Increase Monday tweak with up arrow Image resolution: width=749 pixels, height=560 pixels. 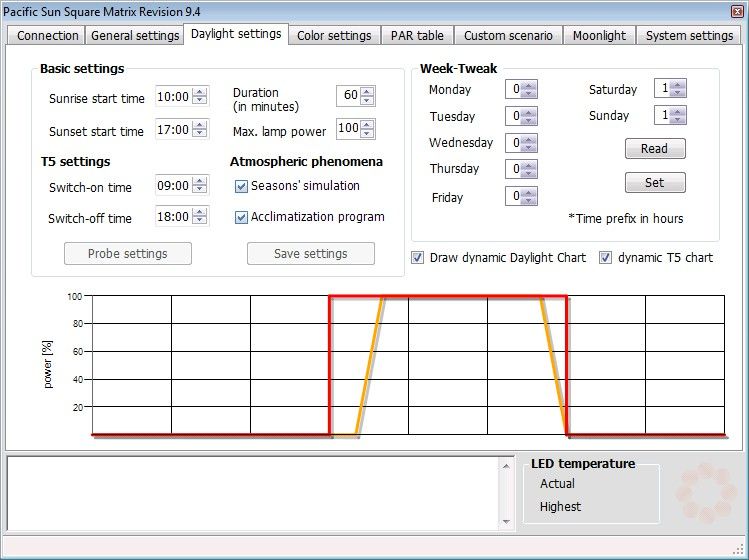point(528,85)
